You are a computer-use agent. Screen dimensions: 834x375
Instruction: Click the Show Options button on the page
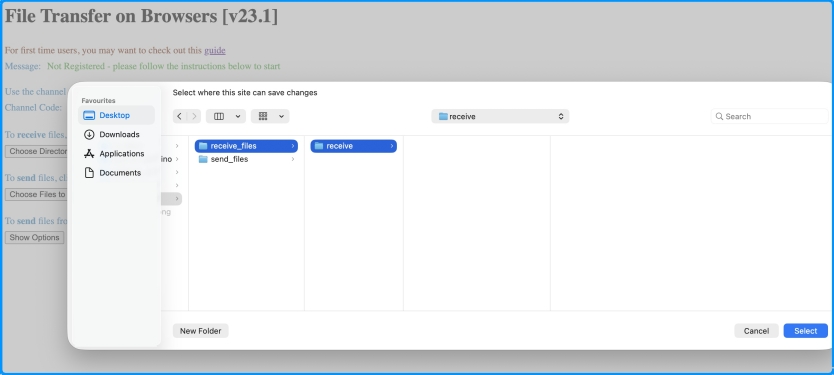tap(35, 238)
